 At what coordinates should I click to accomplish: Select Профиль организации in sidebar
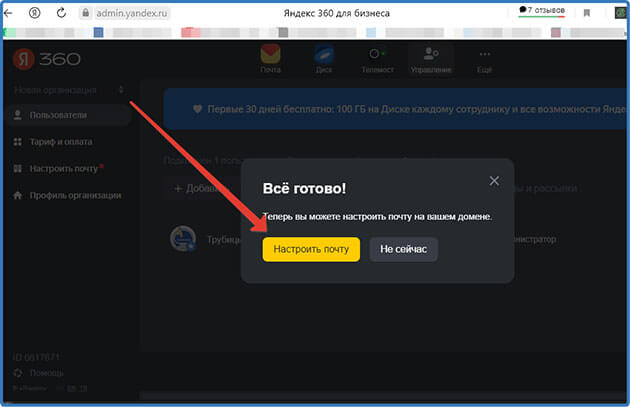(x=68, y=196)
